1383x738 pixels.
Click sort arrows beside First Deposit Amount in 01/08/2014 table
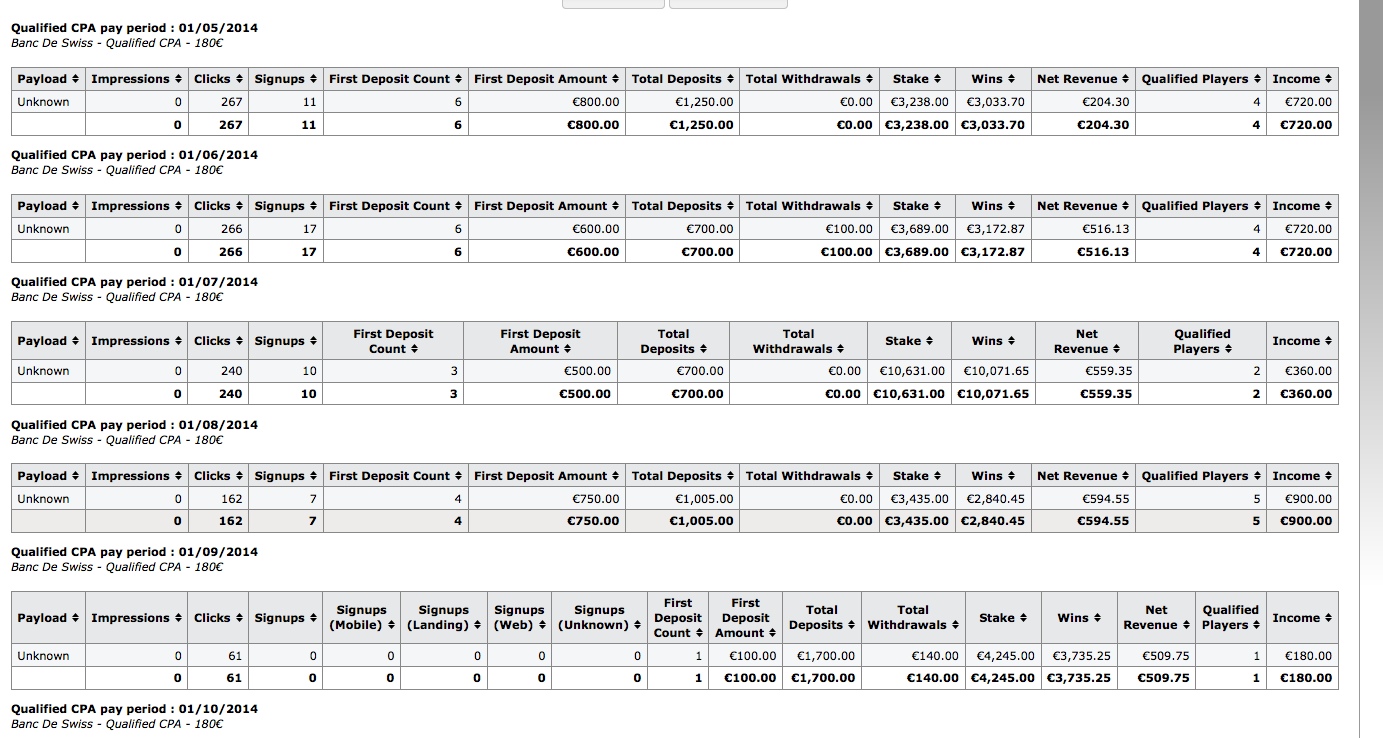click(616, 476)
